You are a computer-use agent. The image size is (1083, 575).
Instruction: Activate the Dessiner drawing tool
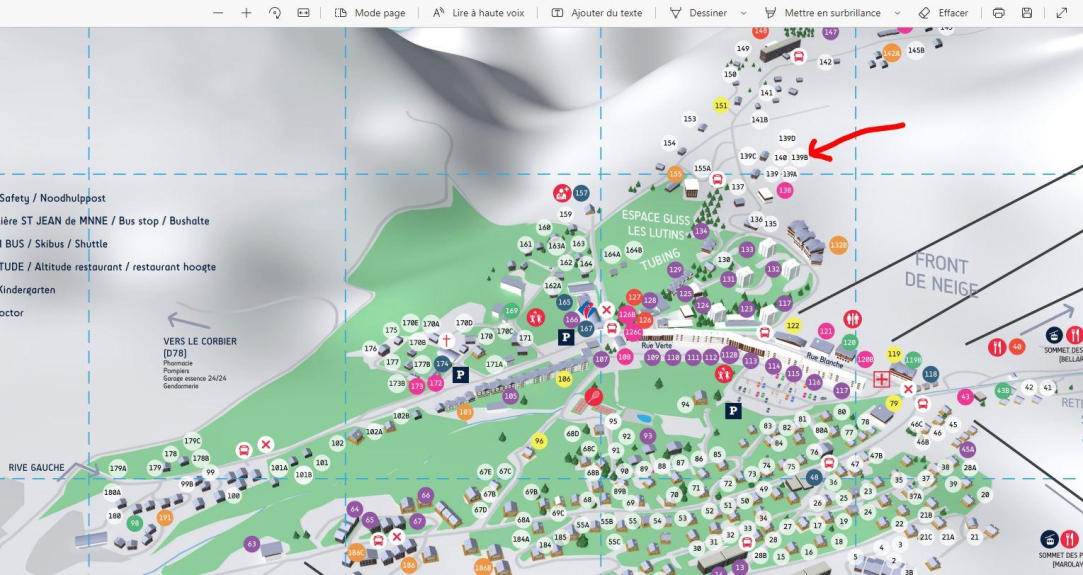696,13
